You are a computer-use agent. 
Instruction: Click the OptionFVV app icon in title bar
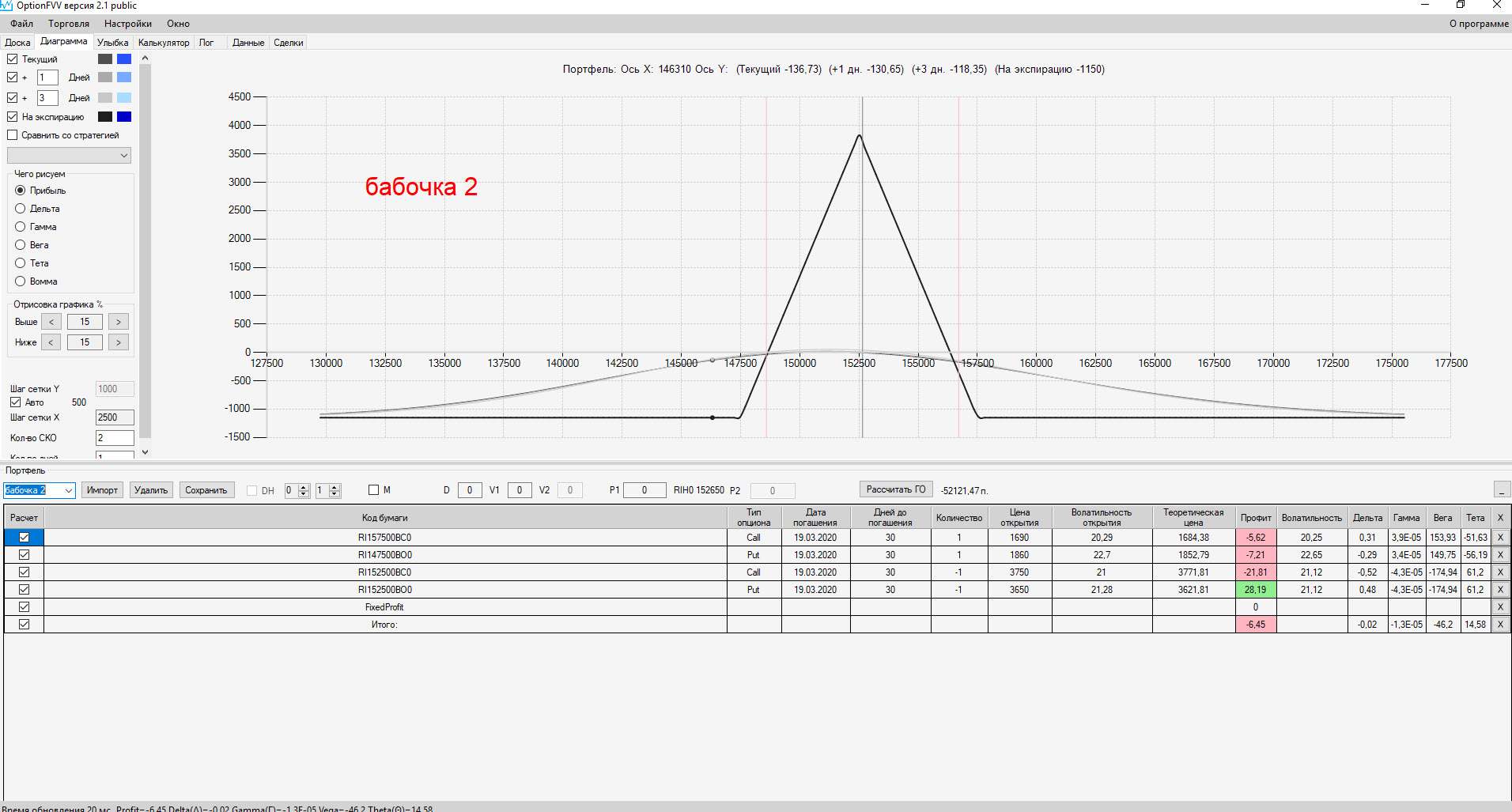7,6
